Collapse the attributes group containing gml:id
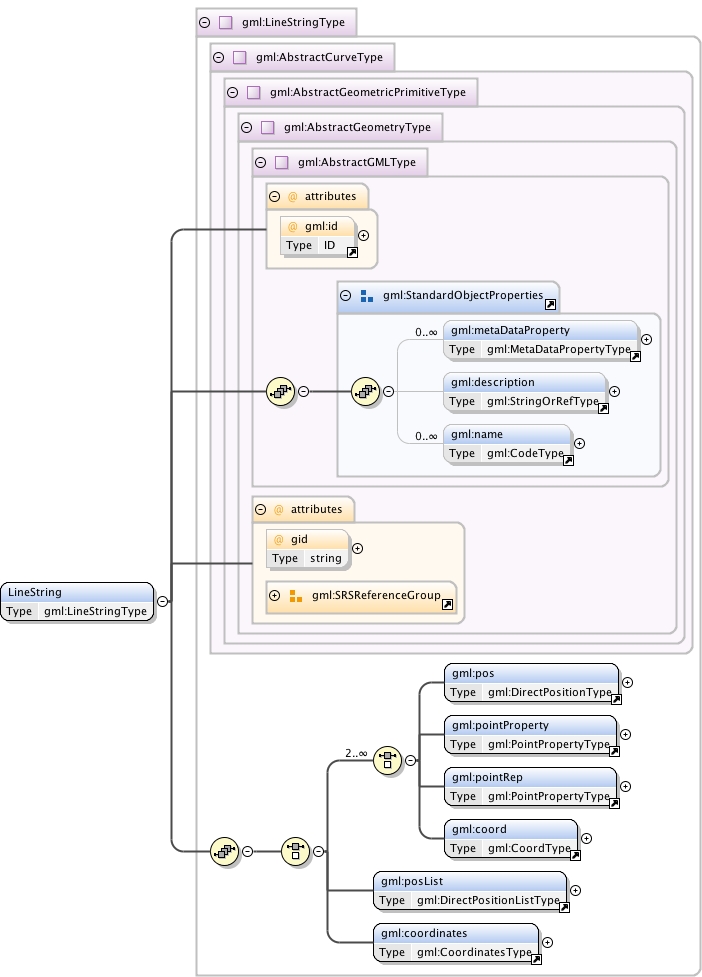 point(274,196)
